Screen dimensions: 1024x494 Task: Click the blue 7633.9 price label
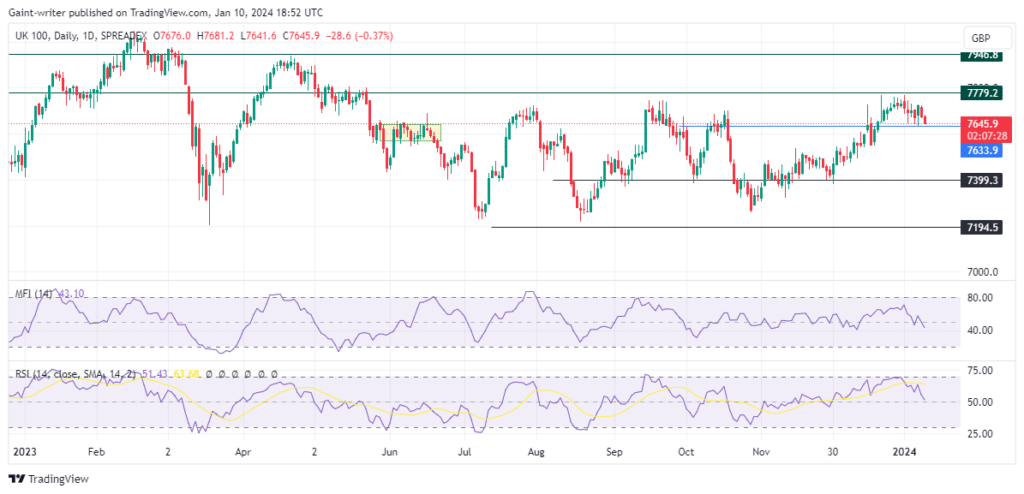click(982, 150)
